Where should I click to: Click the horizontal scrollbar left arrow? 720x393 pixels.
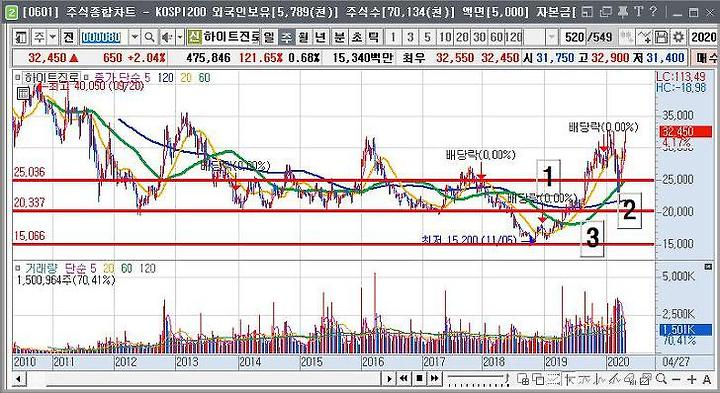(x=19, y=379)
